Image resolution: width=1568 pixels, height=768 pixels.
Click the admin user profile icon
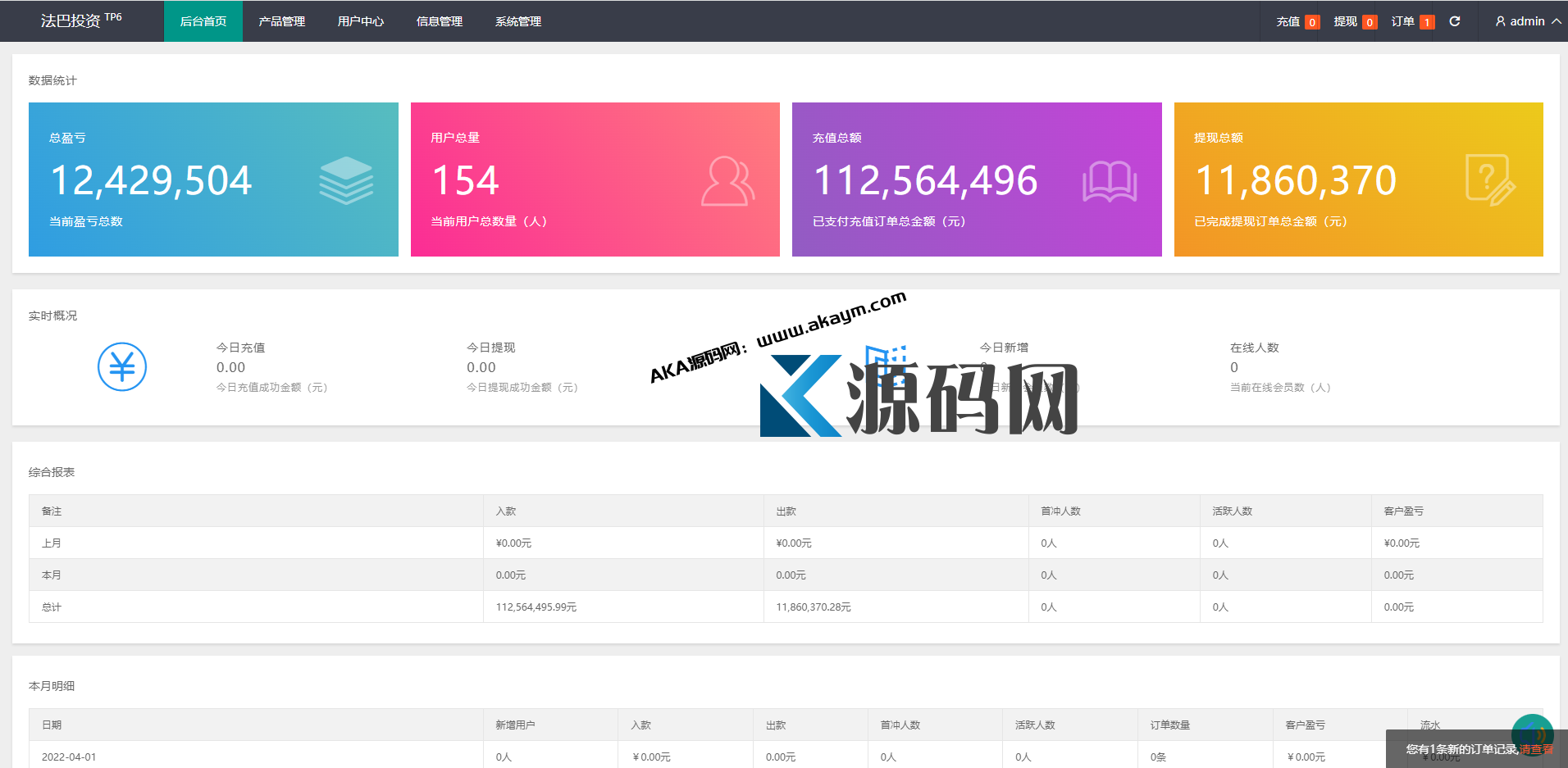click(x=1501, y=21)
